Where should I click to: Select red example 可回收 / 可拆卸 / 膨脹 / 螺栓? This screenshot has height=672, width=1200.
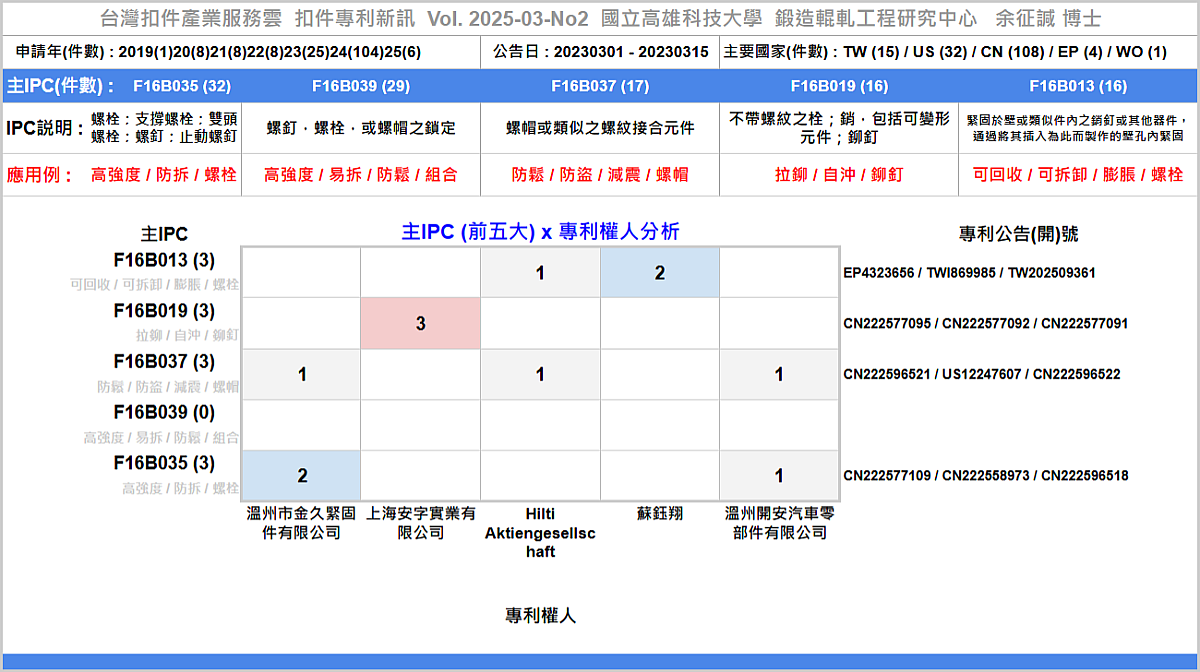pos(1078,175)
